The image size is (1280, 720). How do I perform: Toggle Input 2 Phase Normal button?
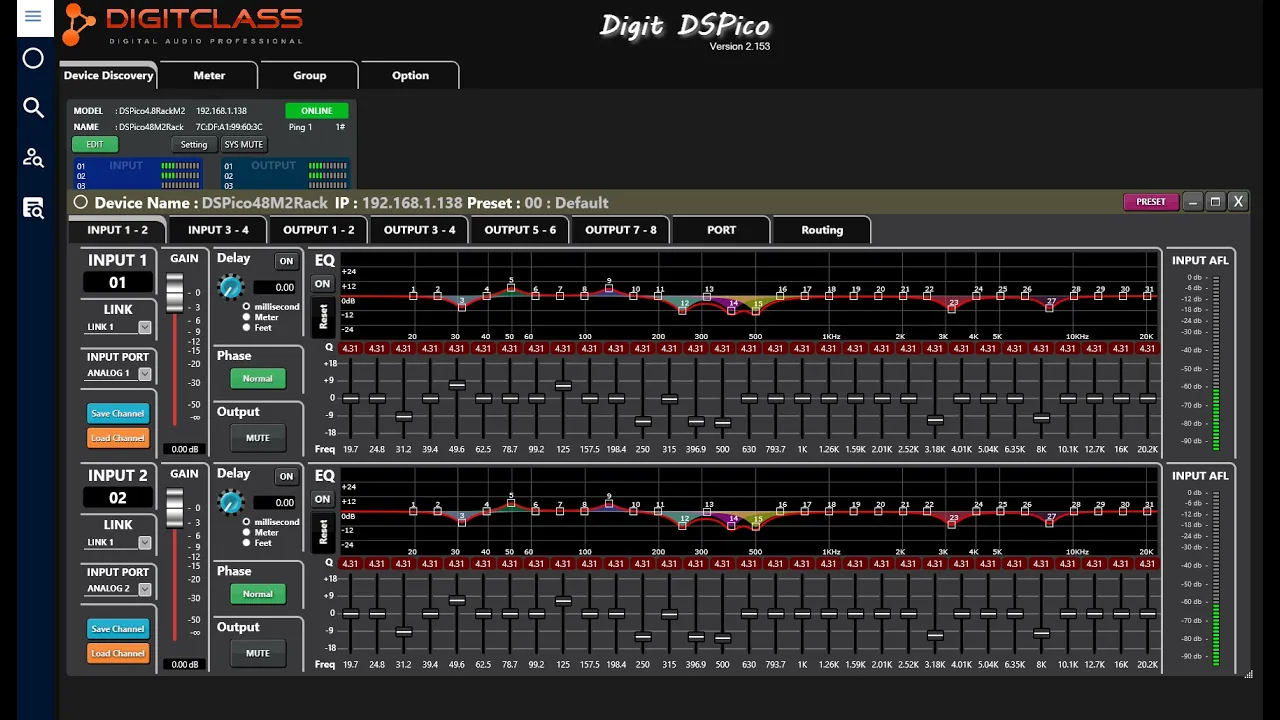pyautogui.click(x=258, y=594)
